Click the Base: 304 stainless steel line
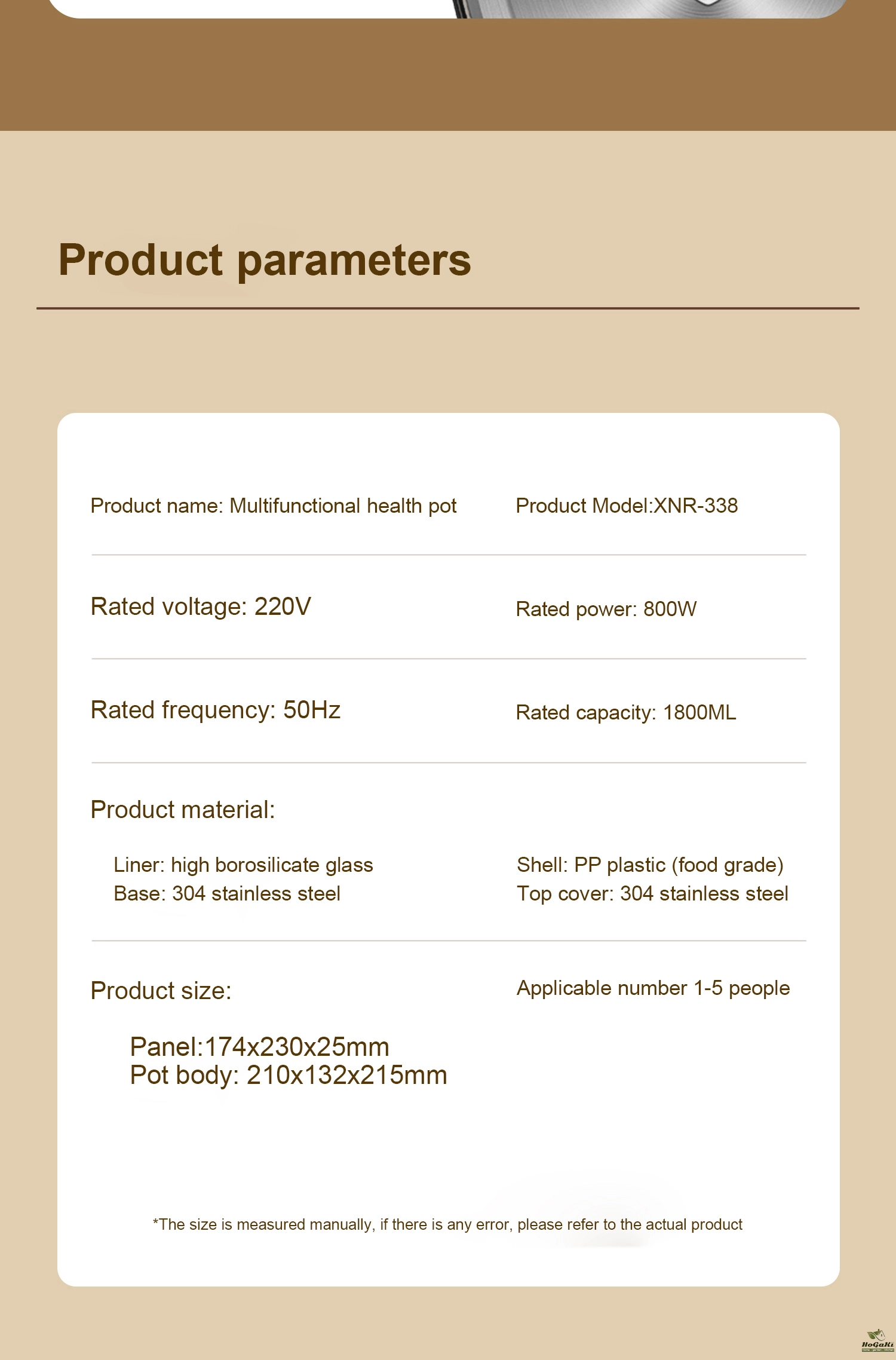The image size is (896, 1360). (227, 894)
